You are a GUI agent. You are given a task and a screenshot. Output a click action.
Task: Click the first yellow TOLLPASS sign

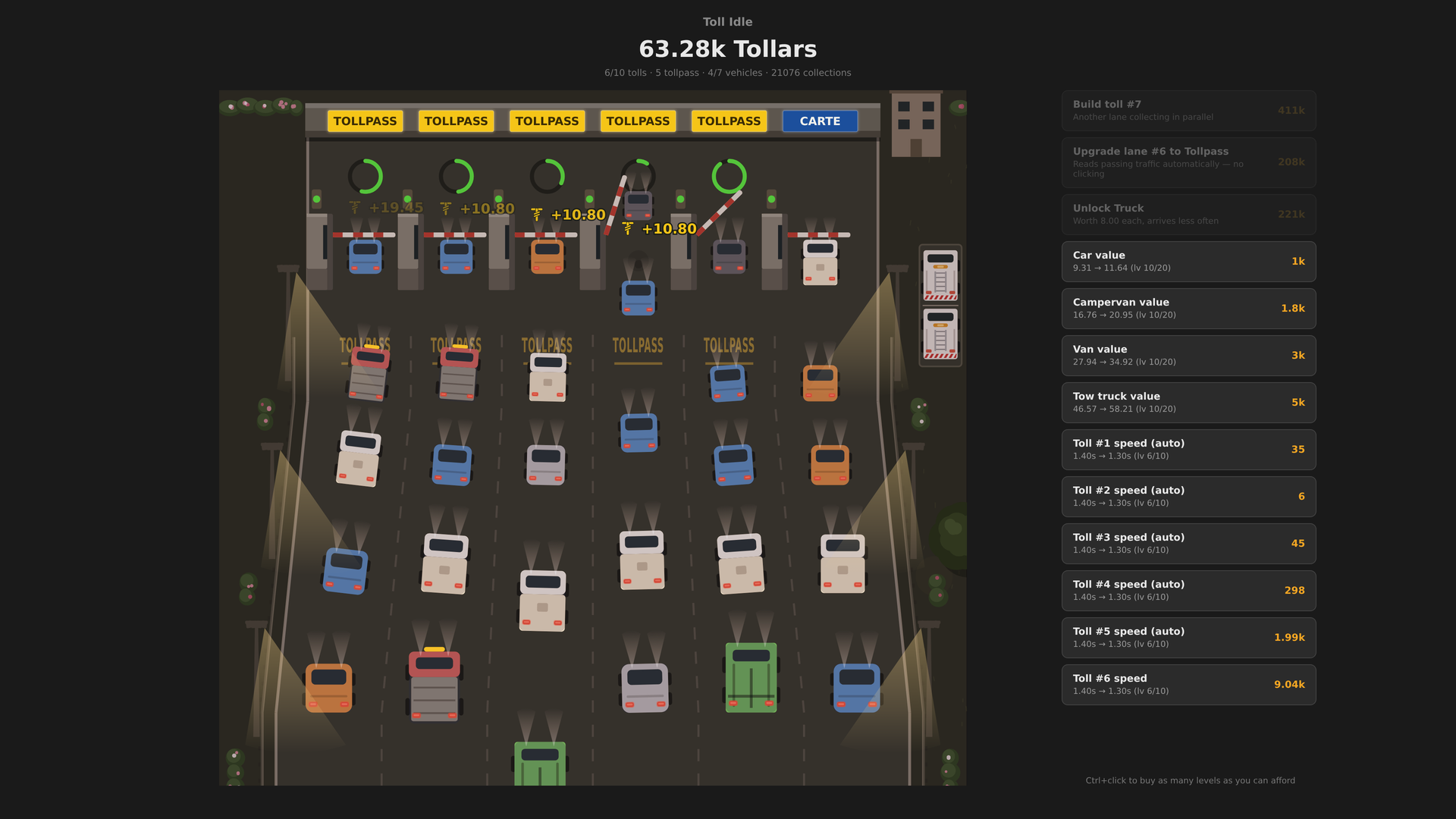tap(365, 121)
